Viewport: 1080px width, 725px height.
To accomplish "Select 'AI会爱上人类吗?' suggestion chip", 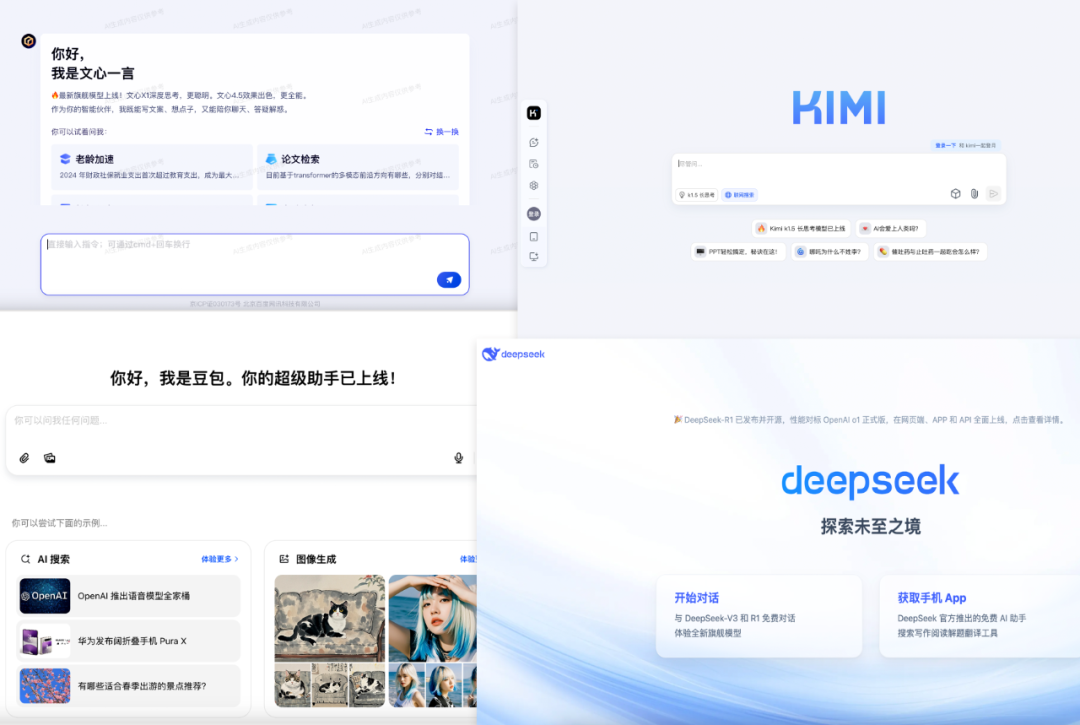I will coord(891,229).
